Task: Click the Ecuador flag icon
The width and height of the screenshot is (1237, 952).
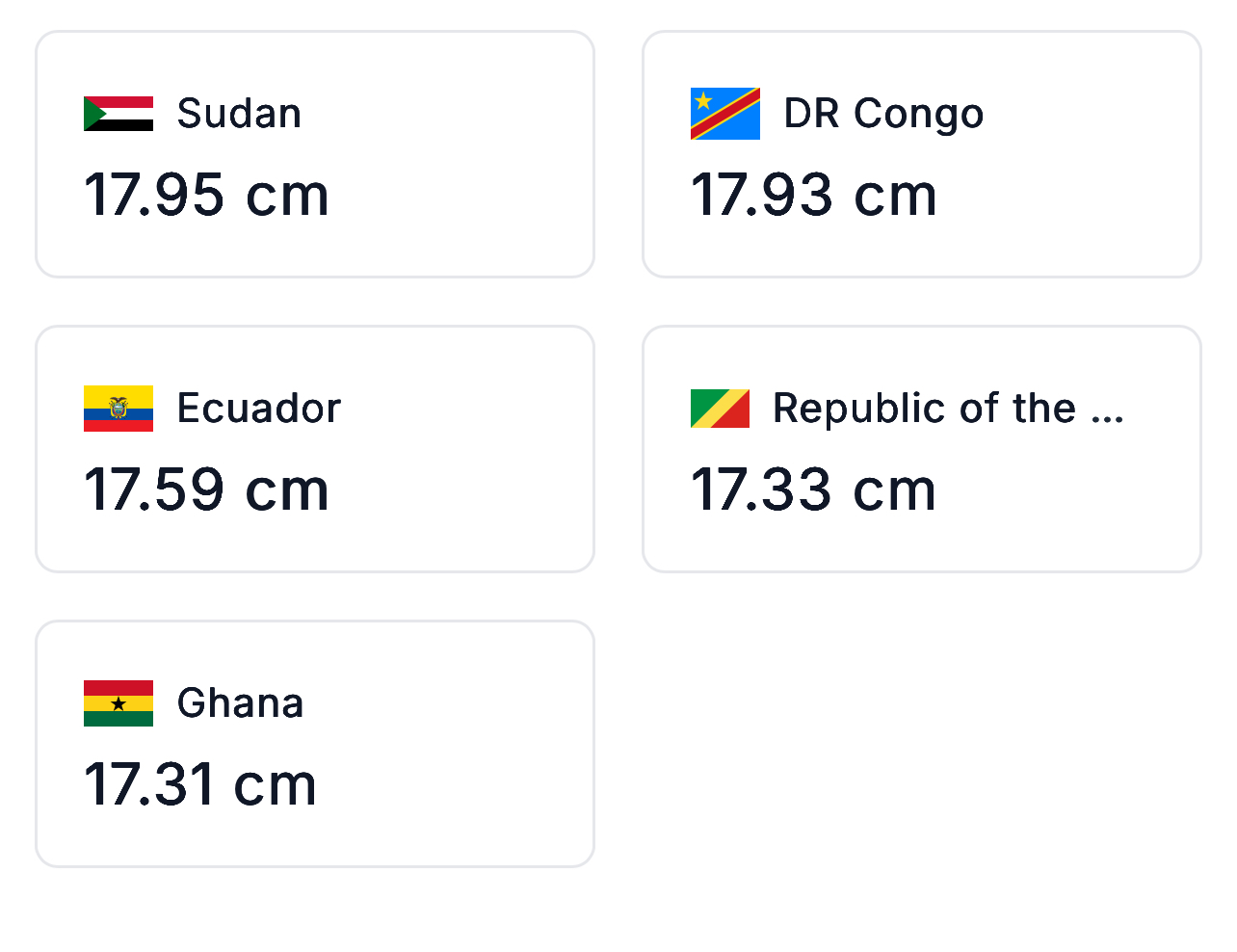Action: [118, 409]
